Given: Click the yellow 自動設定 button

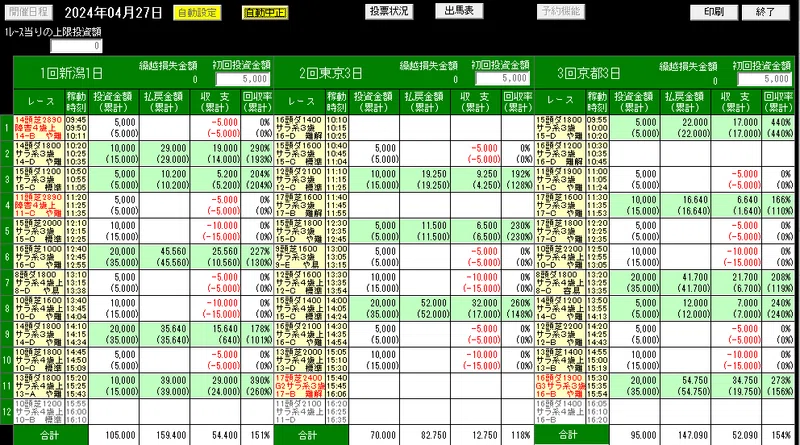Looking at the screenshot, I should 197,13.
